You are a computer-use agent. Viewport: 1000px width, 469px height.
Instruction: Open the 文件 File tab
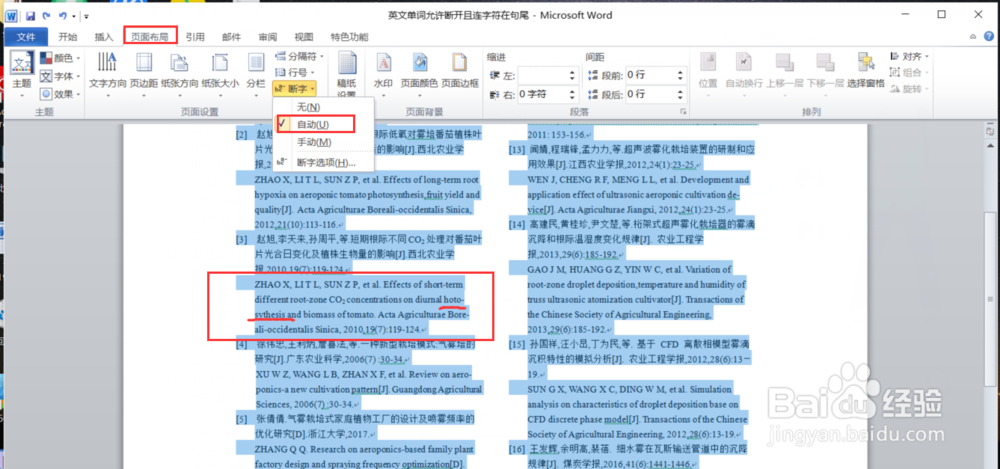click(26, 37)
